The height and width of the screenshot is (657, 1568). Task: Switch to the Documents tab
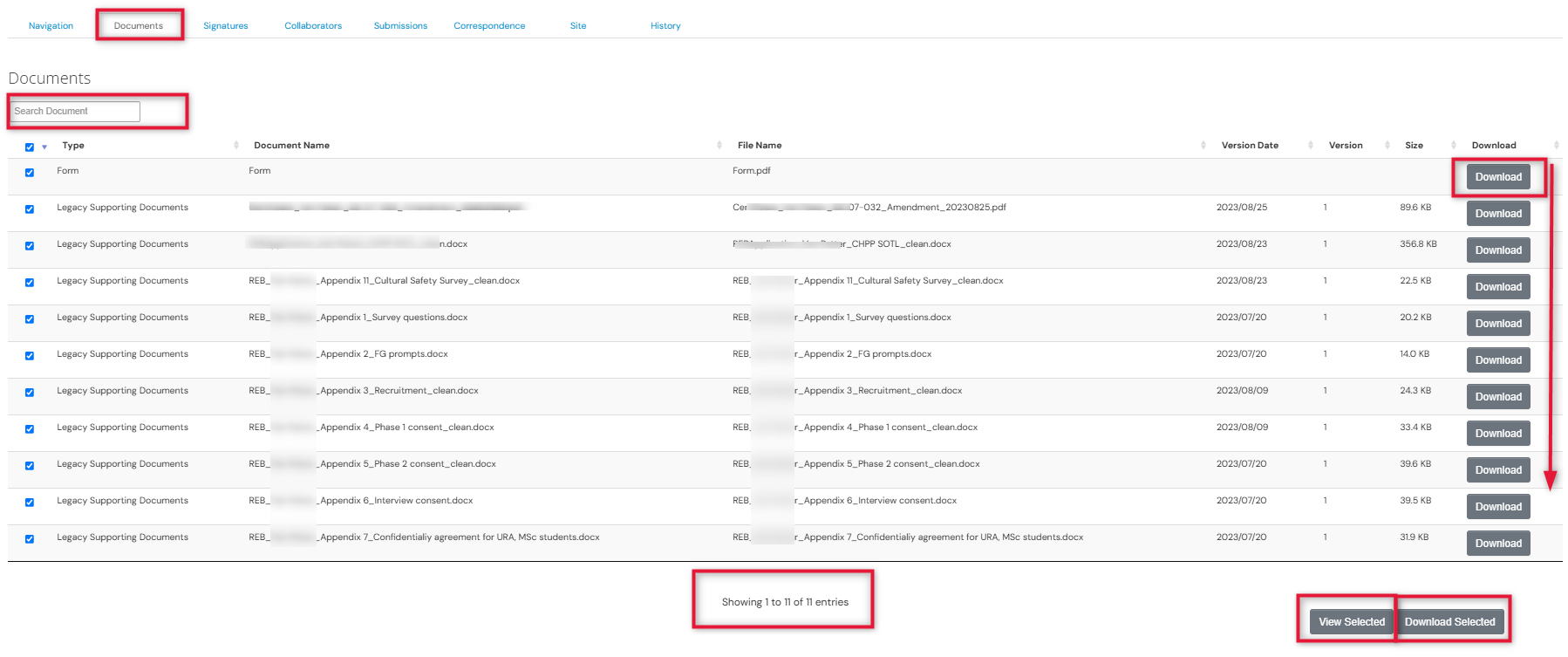[x=139, y=26]
